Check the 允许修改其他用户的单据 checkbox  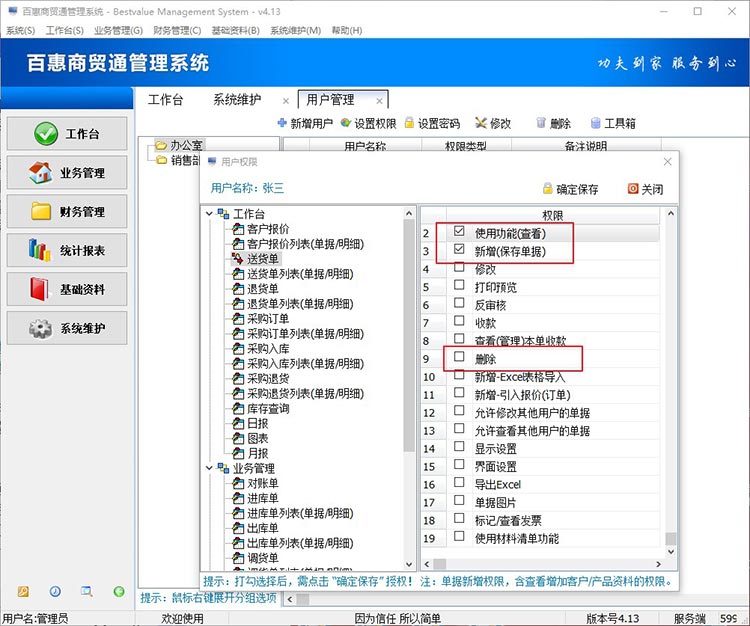tap(459, 410)
